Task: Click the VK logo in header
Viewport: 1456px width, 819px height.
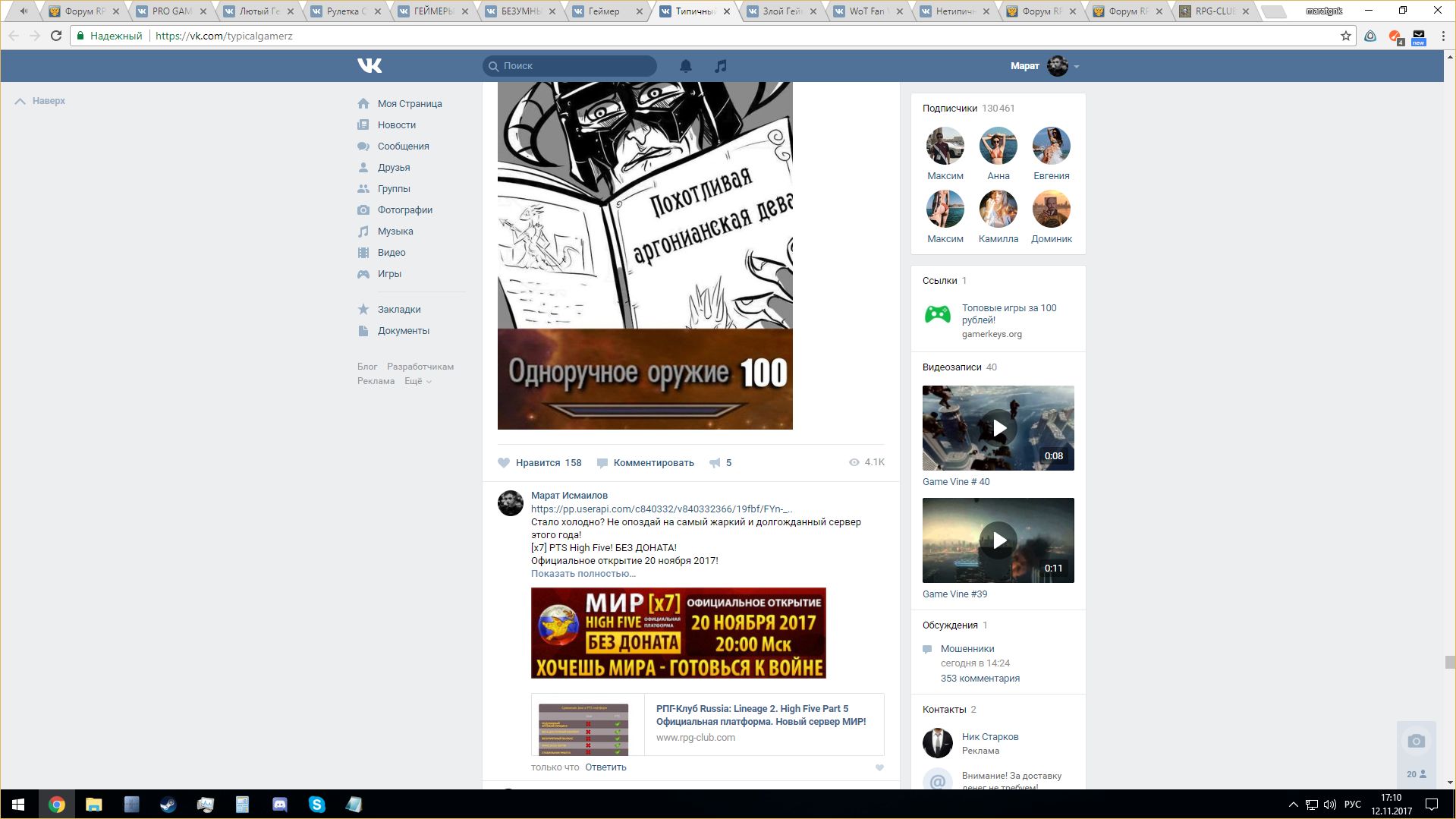Action: tap(370, 66)
